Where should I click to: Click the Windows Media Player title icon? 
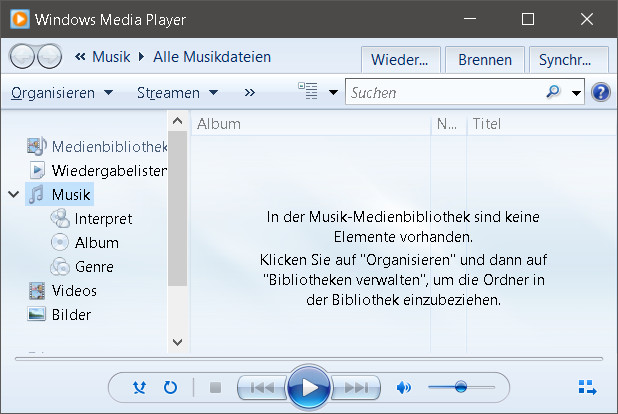(20, 19)
